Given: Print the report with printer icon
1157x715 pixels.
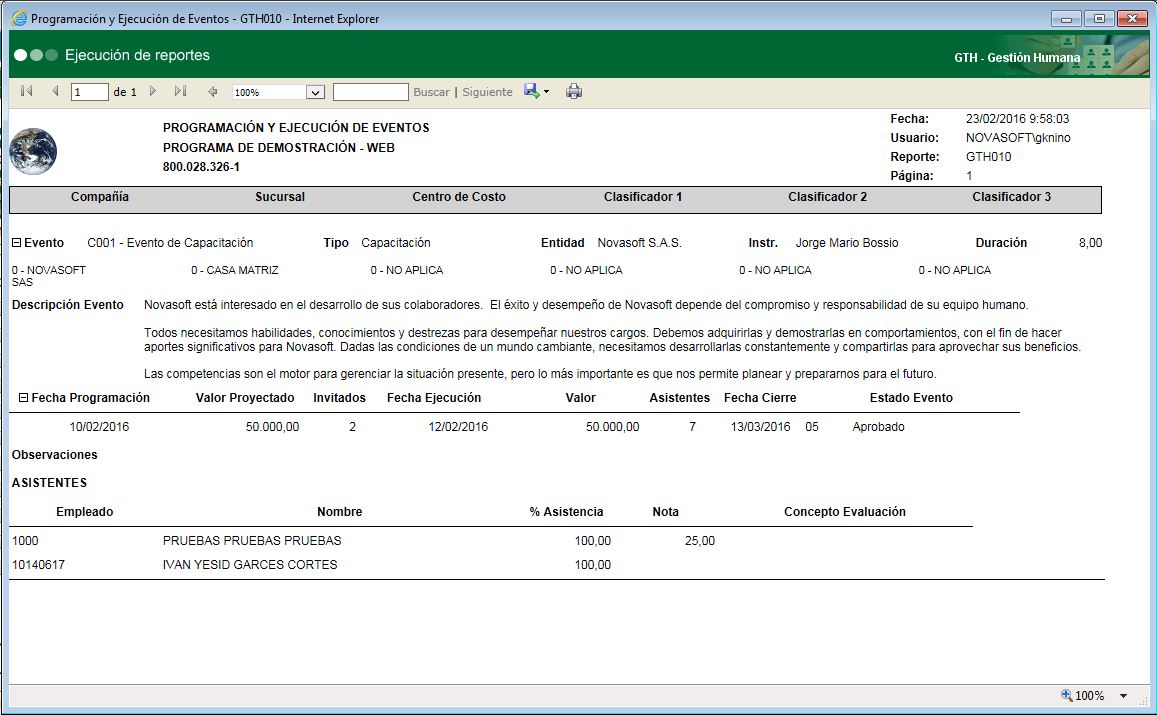Looking at the screenshot, I should [x=574, y=92].
